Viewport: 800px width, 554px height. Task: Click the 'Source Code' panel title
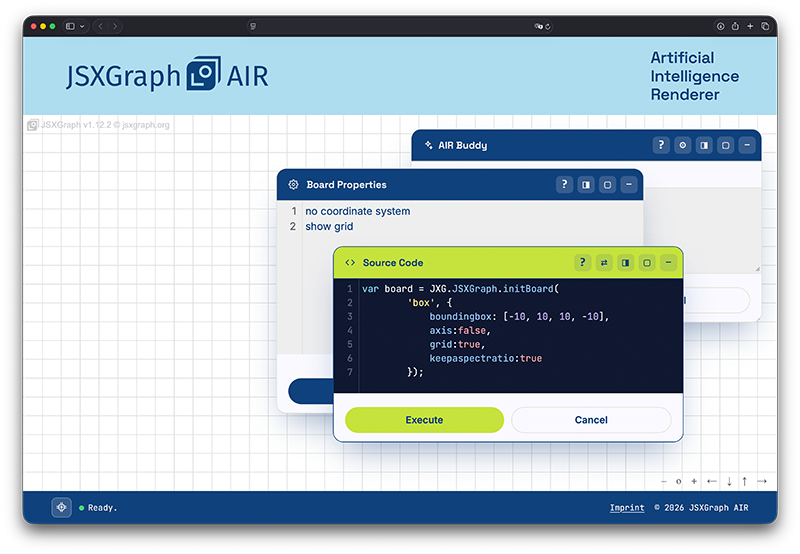pos(393,263)
